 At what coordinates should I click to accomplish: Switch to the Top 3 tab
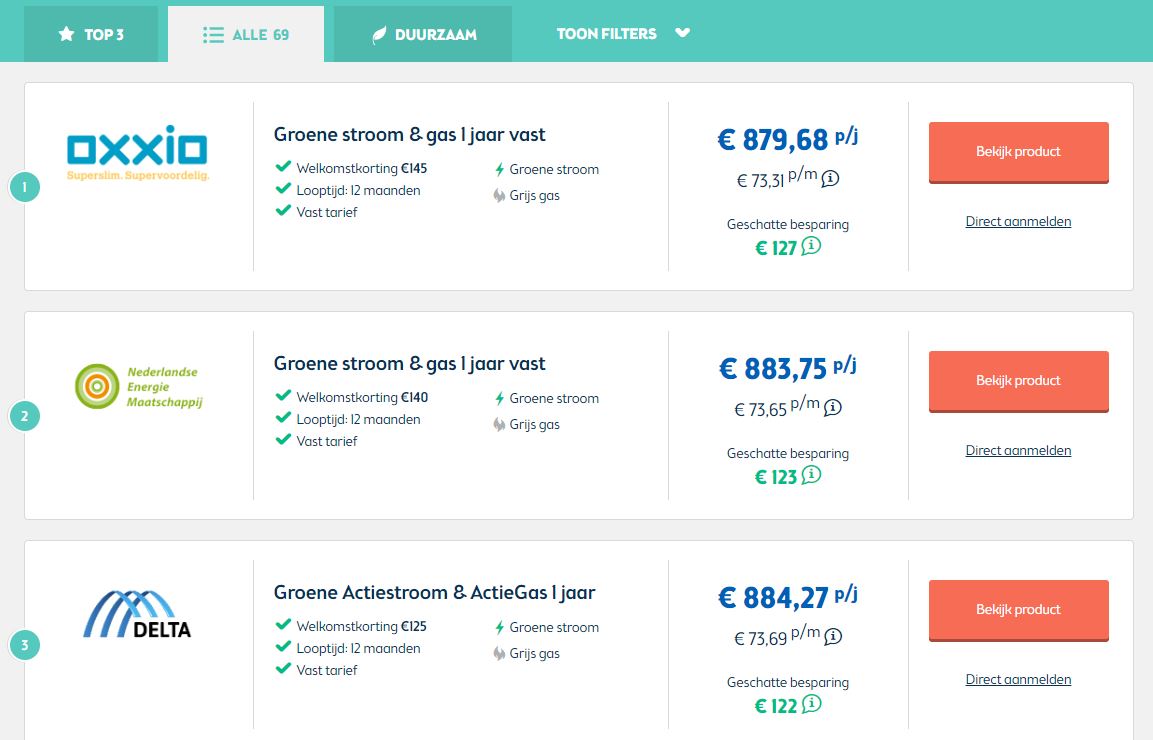pos(91,34)
